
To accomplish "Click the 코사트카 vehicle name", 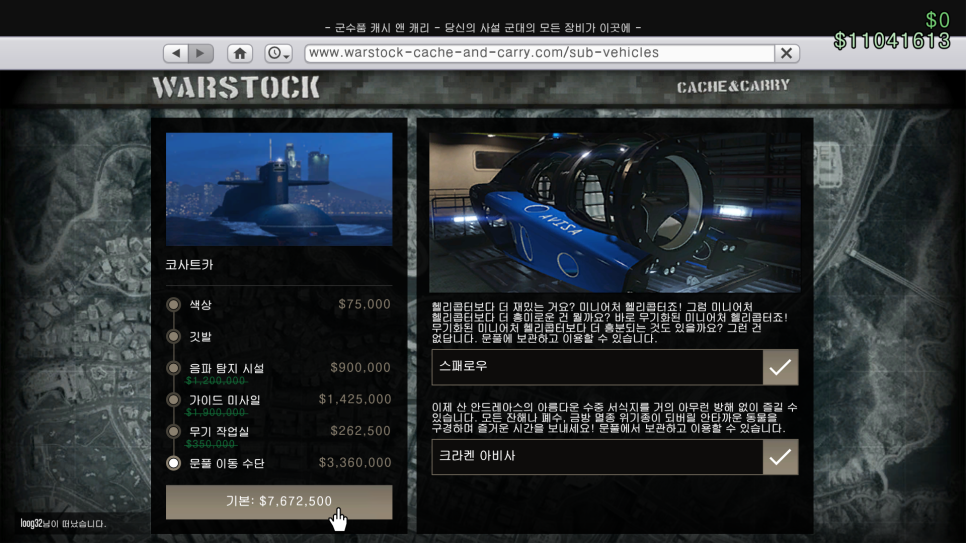I will coord(189,265).
